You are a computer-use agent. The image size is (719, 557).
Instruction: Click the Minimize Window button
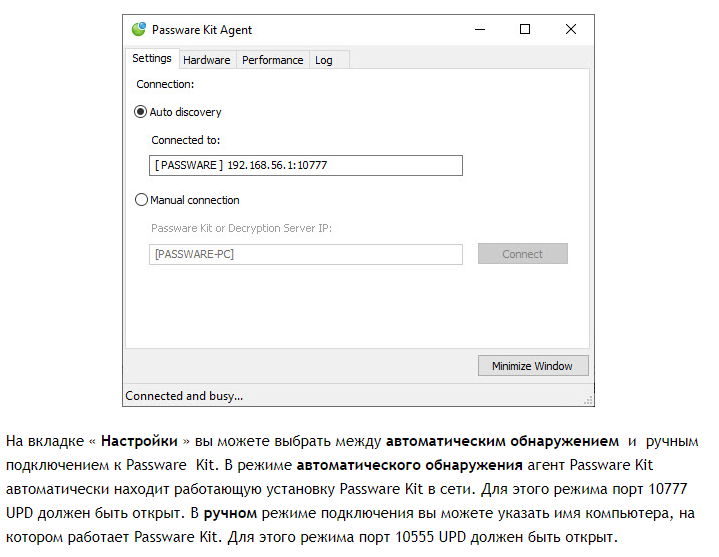click(x=532, y=366)
